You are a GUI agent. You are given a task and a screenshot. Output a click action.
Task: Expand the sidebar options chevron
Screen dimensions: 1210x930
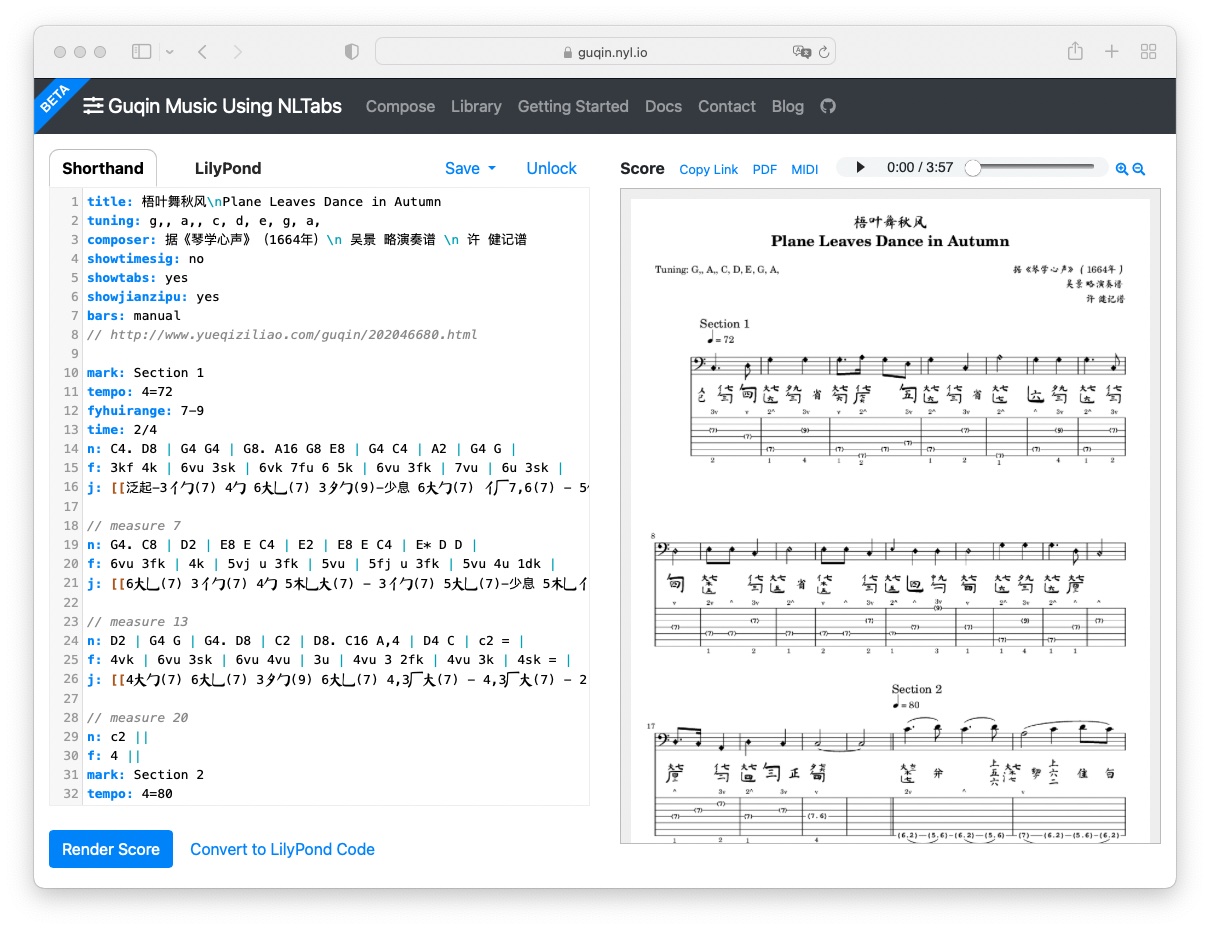click(170, 51)
